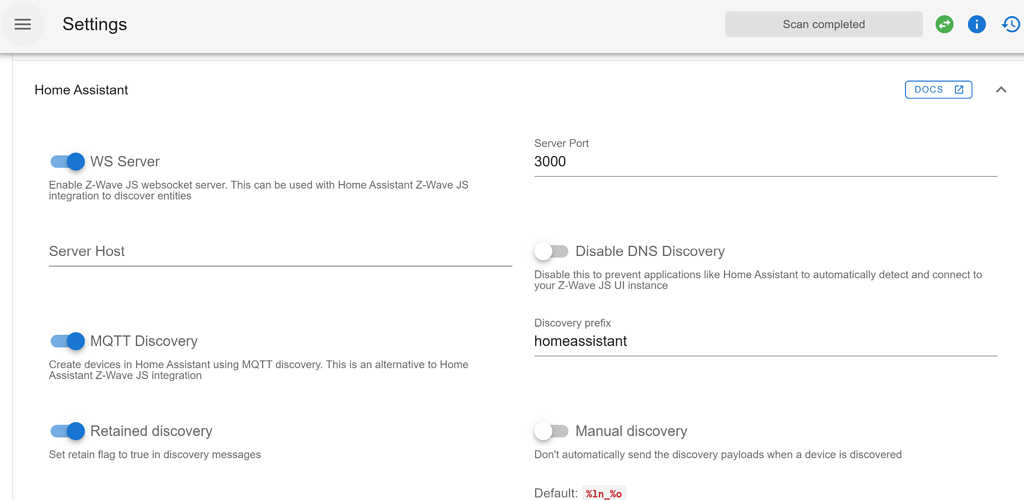
Task: Open the hamburger navigation menu
Action: pos(23,24)
